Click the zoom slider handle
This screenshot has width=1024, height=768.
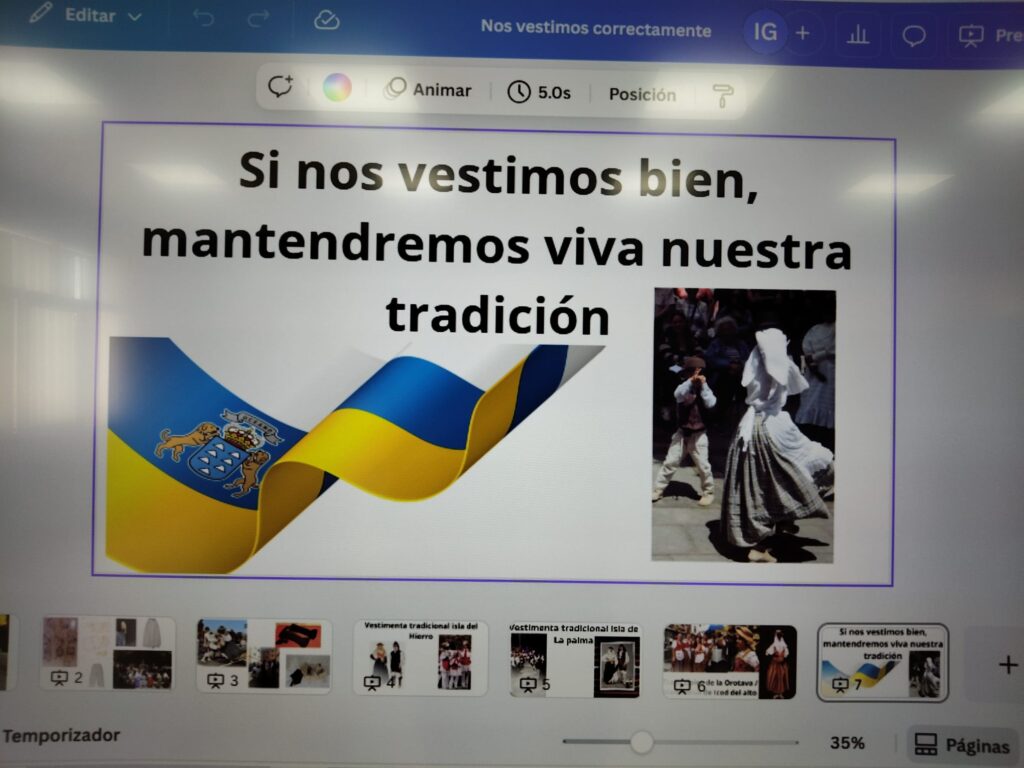point(642,742)
